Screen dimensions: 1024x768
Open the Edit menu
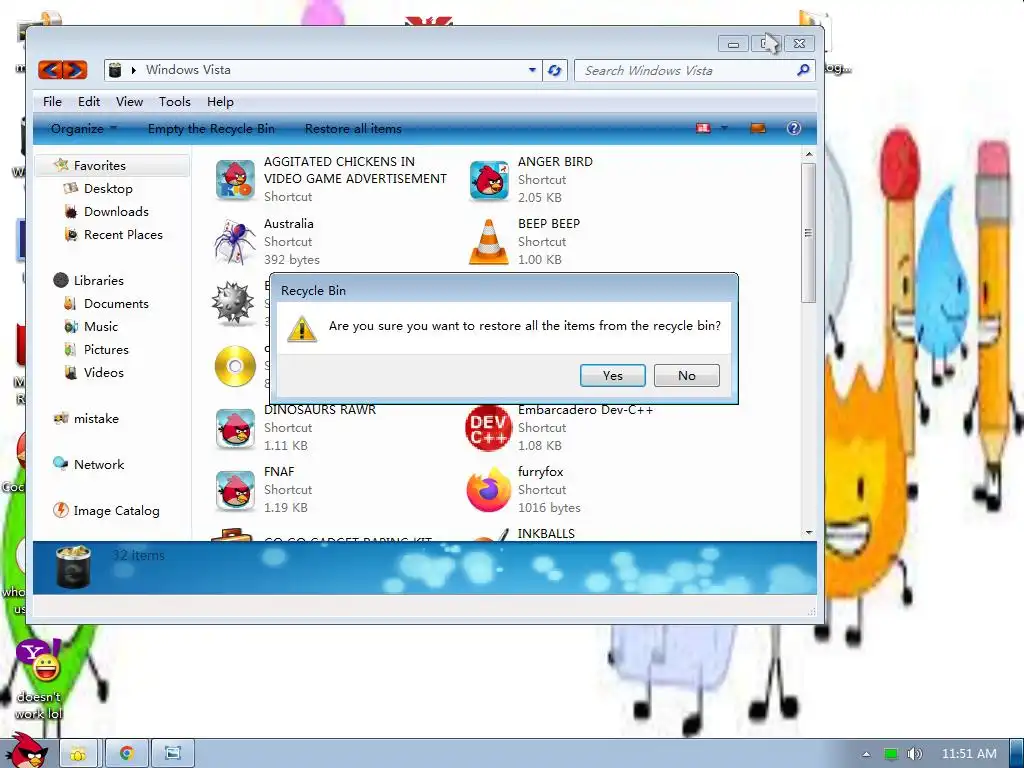[x=89, y=101]
